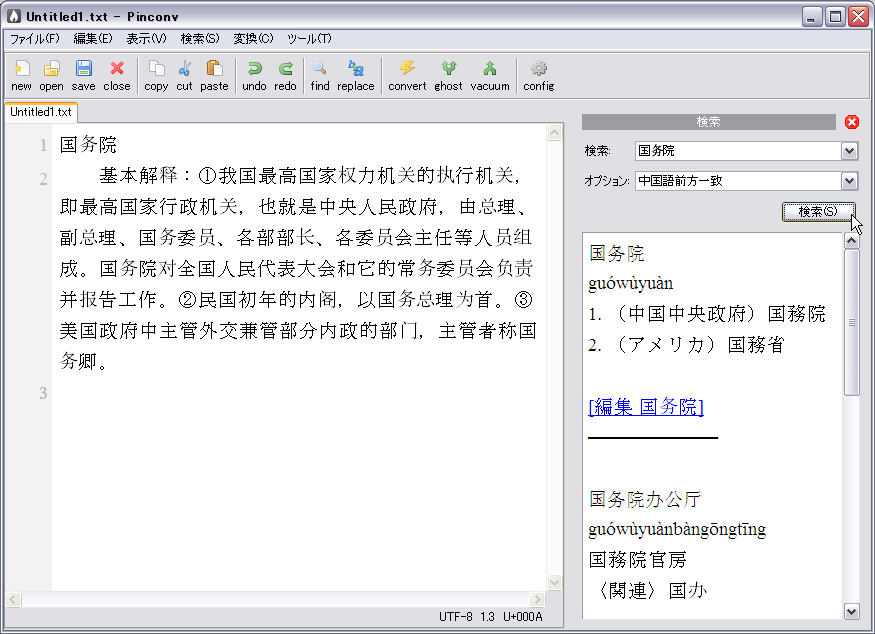
Task: Activate the ghost tool
Action: [x=449, y=75]
